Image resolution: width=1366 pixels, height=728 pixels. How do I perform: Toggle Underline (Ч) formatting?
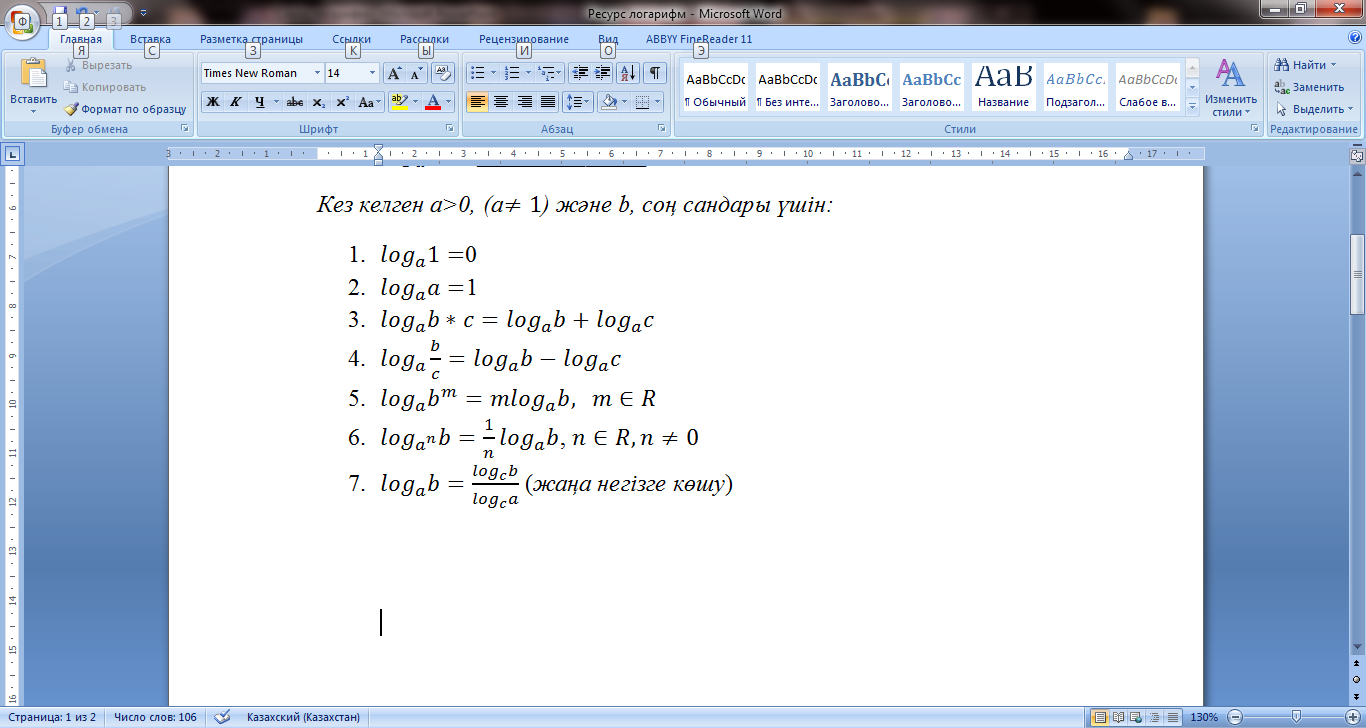click(260, 102)
